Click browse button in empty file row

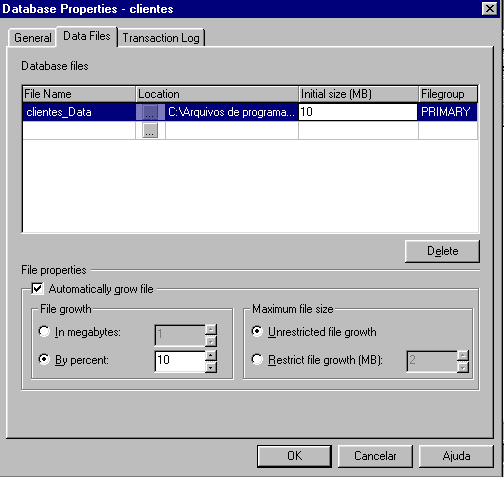point(150,130)
